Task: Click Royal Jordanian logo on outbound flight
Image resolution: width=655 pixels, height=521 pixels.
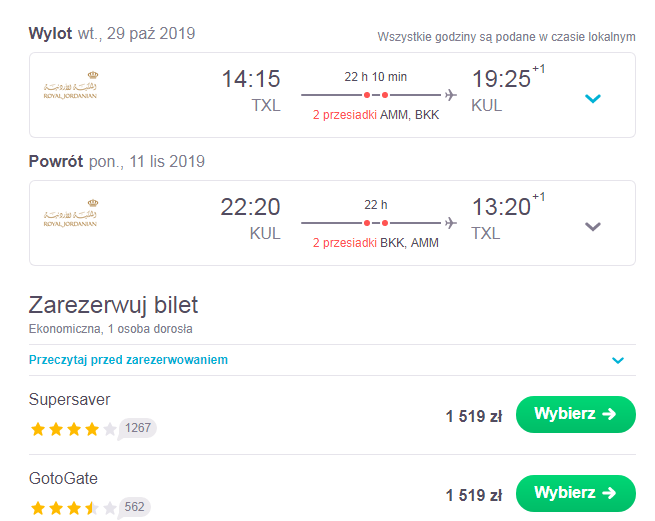Action: click(70, 85)
